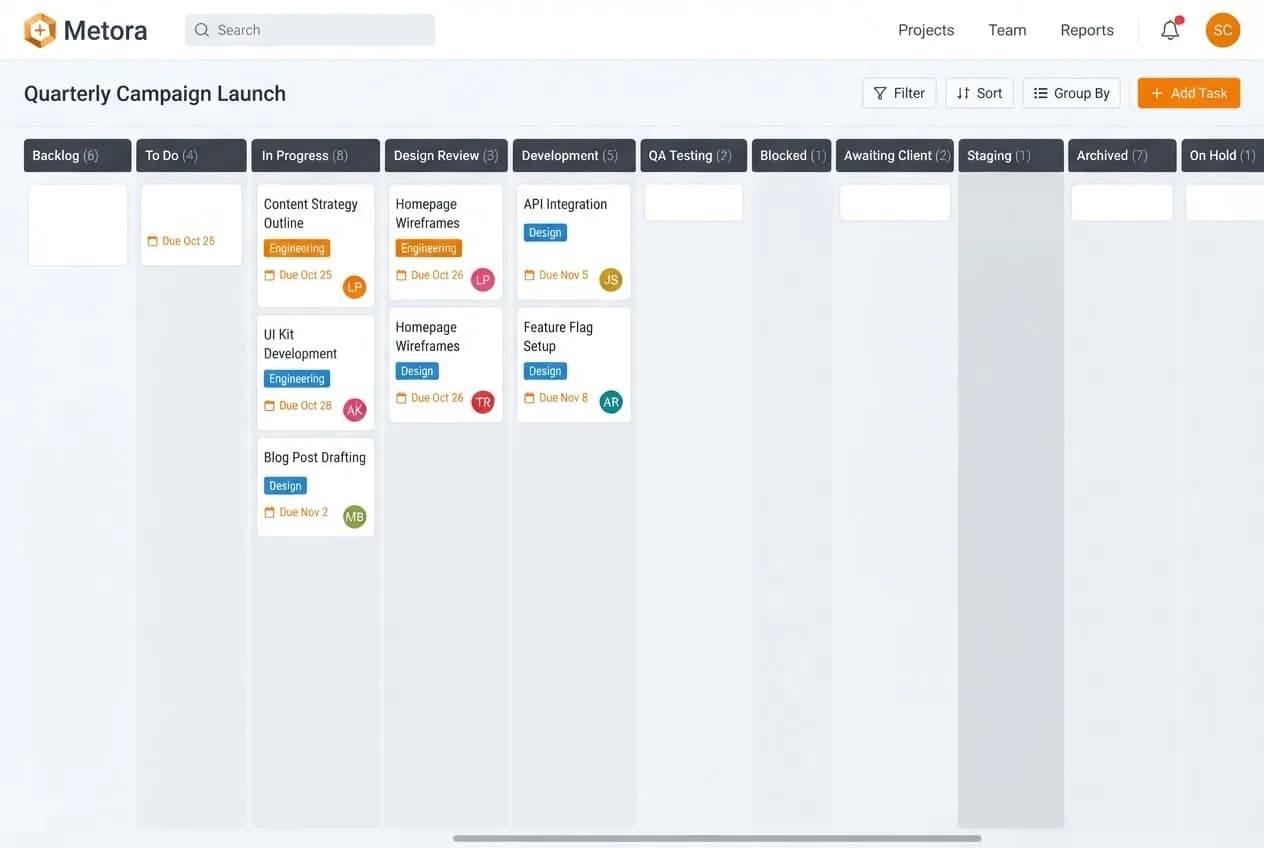Click inside the Search field
Image resolution: width=1264 pixels, height=848 pixels.
[x=310, y=30]
